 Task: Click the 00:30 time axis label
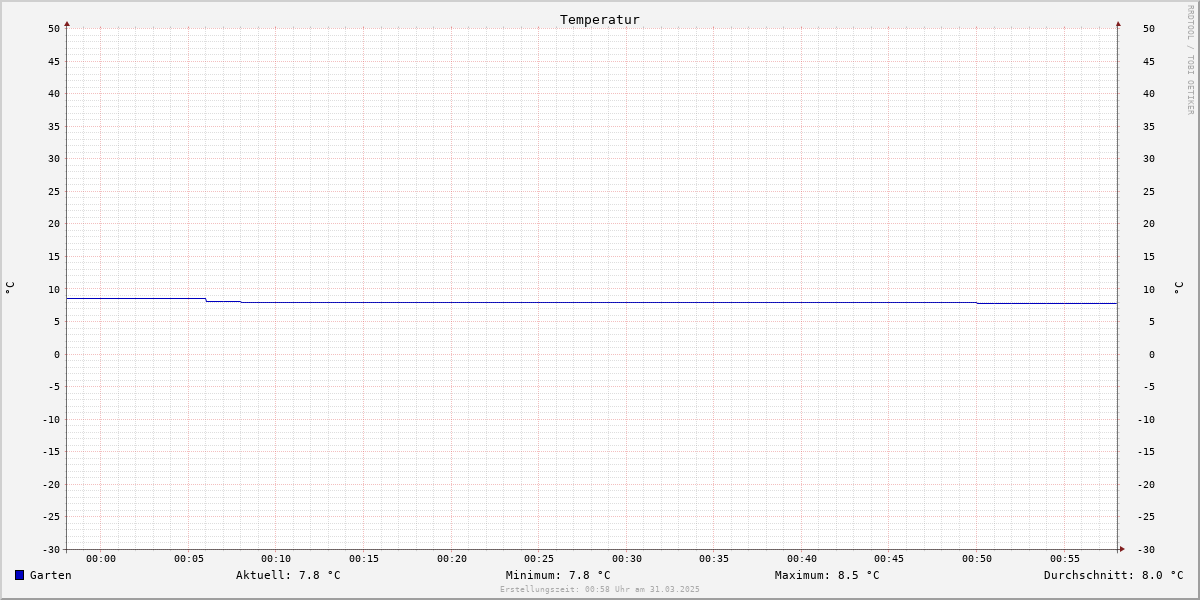[x=627, y=559]
